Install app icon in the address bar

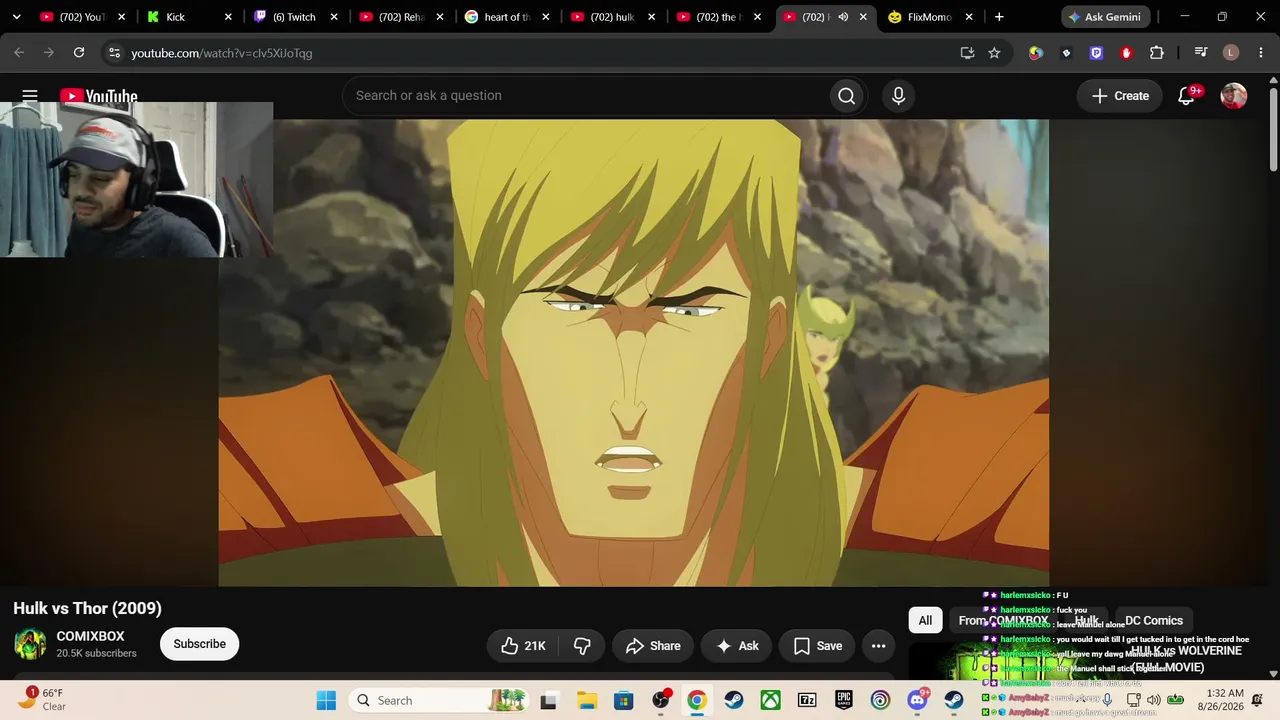pos(967,53)
